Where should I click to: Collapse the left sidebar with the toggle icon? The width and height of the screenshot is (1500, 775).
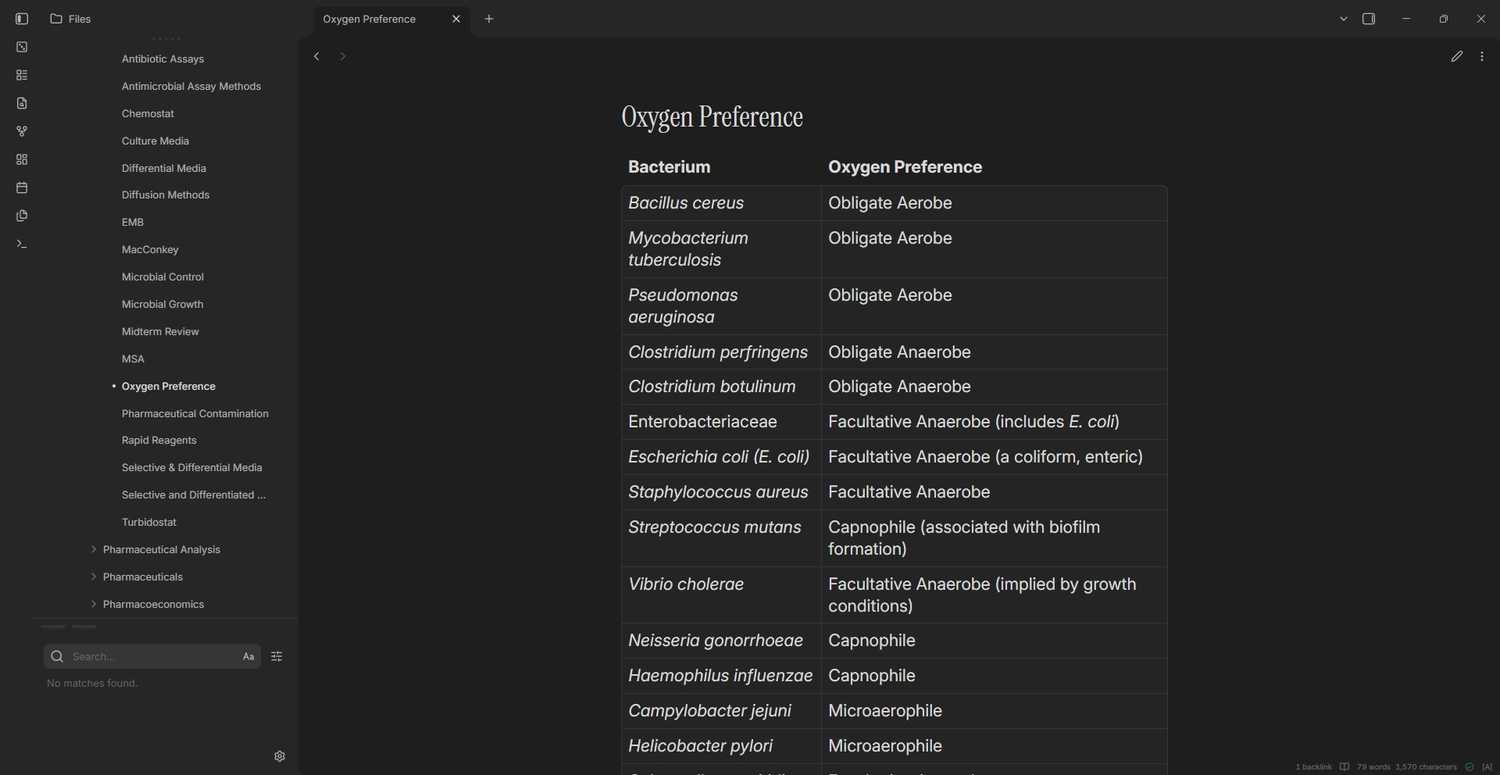(x=22, y=19)
